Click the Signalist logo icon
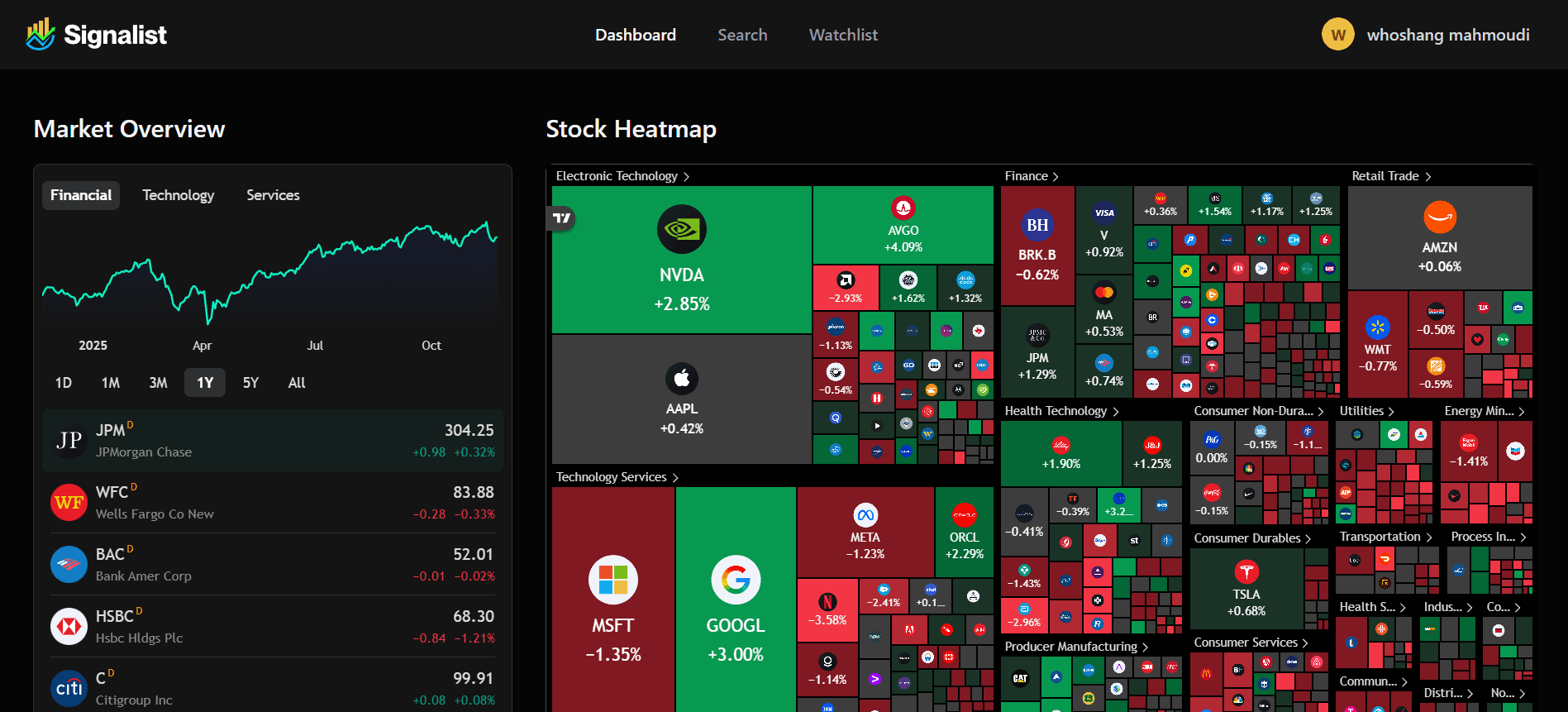The height and width of the screenshot is (712, 1568). tap(40, 34)
